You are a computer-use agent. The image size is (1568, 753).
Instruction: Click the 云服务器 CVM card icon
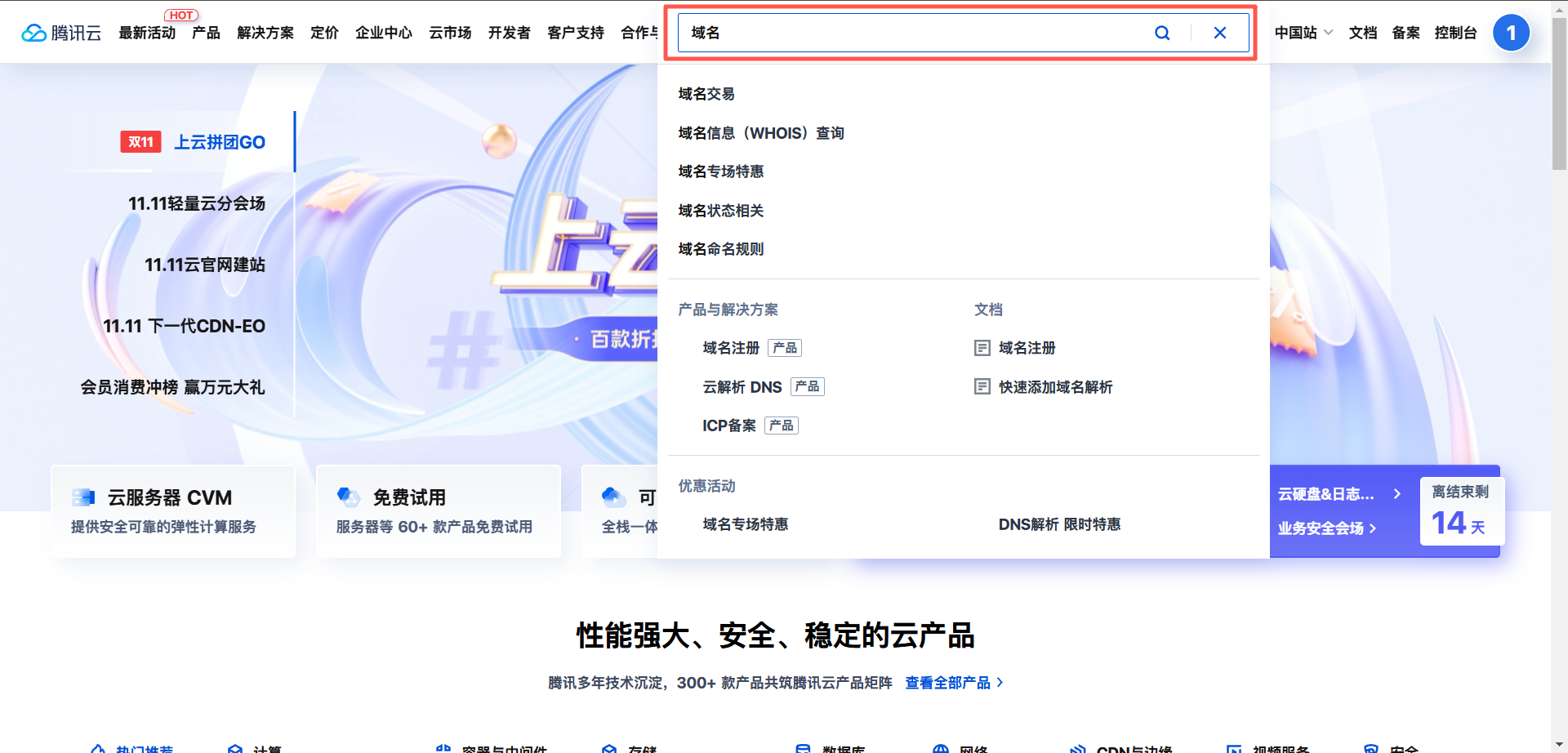coord(83,497)
